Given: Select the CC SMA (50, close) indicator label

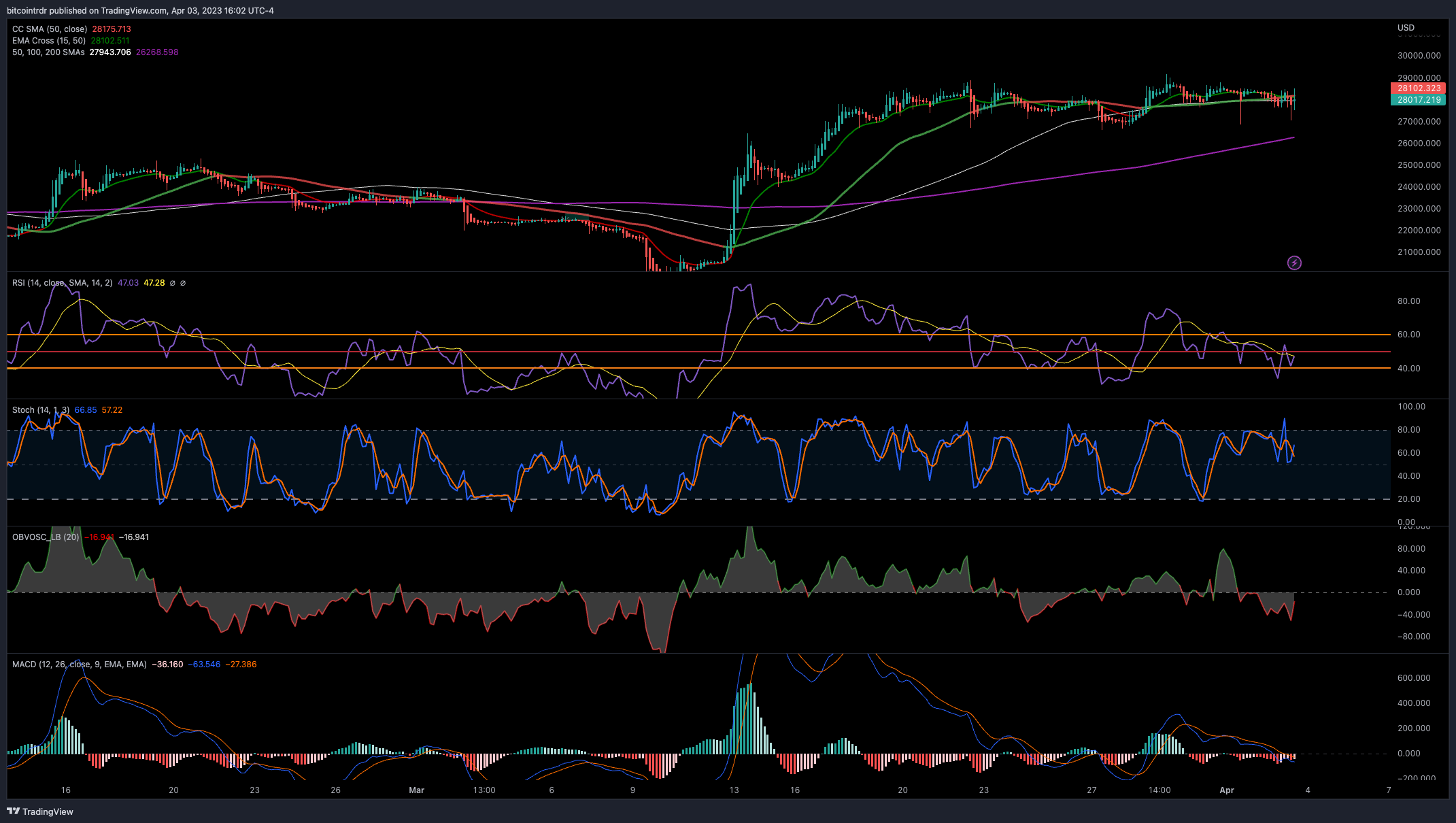Looking at the screenshot, I should click(x=50, y=29).
